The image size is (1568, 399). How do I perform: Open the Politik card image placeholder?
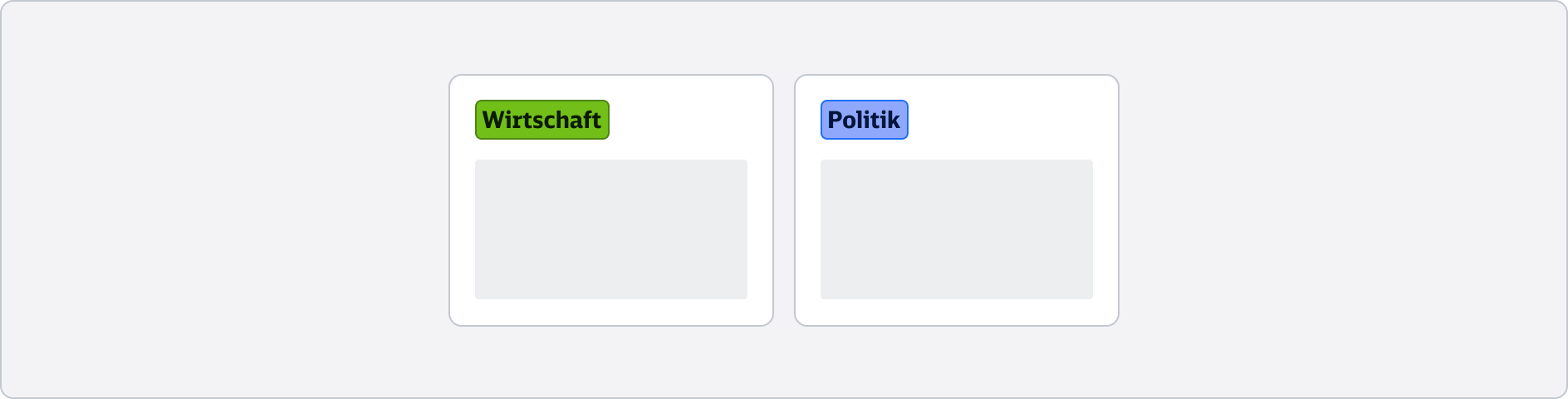(x=956, y=229)
